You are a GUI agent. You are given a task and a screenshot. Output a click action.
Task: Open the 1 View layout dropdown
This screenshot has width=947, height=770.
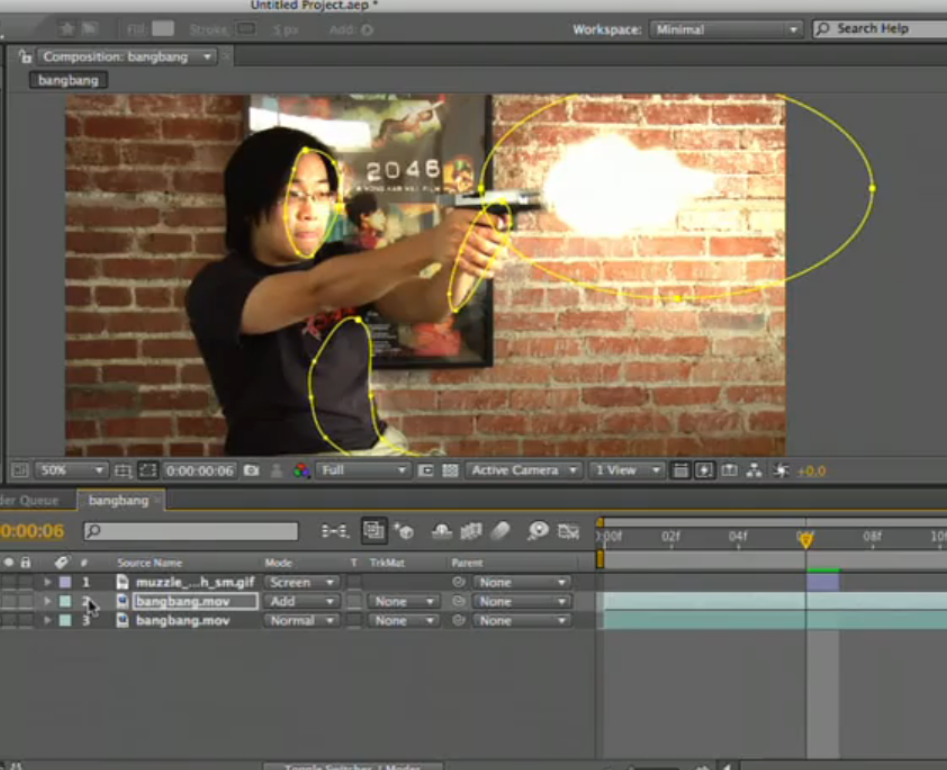click(x=627, y=470)
